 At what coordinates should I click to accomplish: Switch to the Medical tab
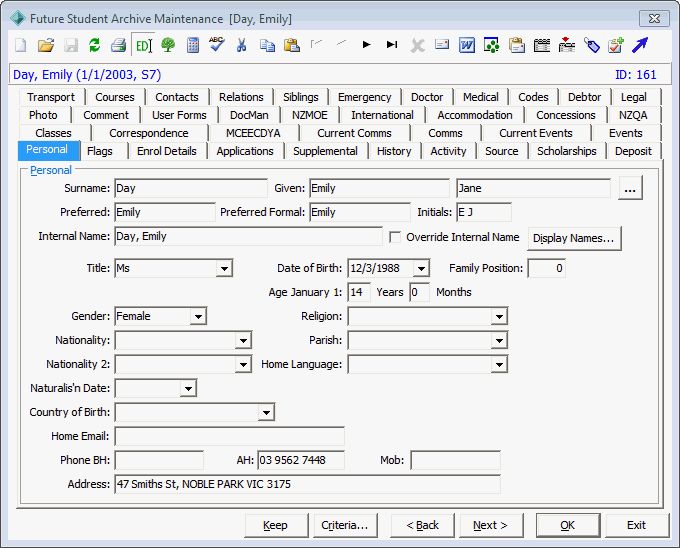coord(481,97)
